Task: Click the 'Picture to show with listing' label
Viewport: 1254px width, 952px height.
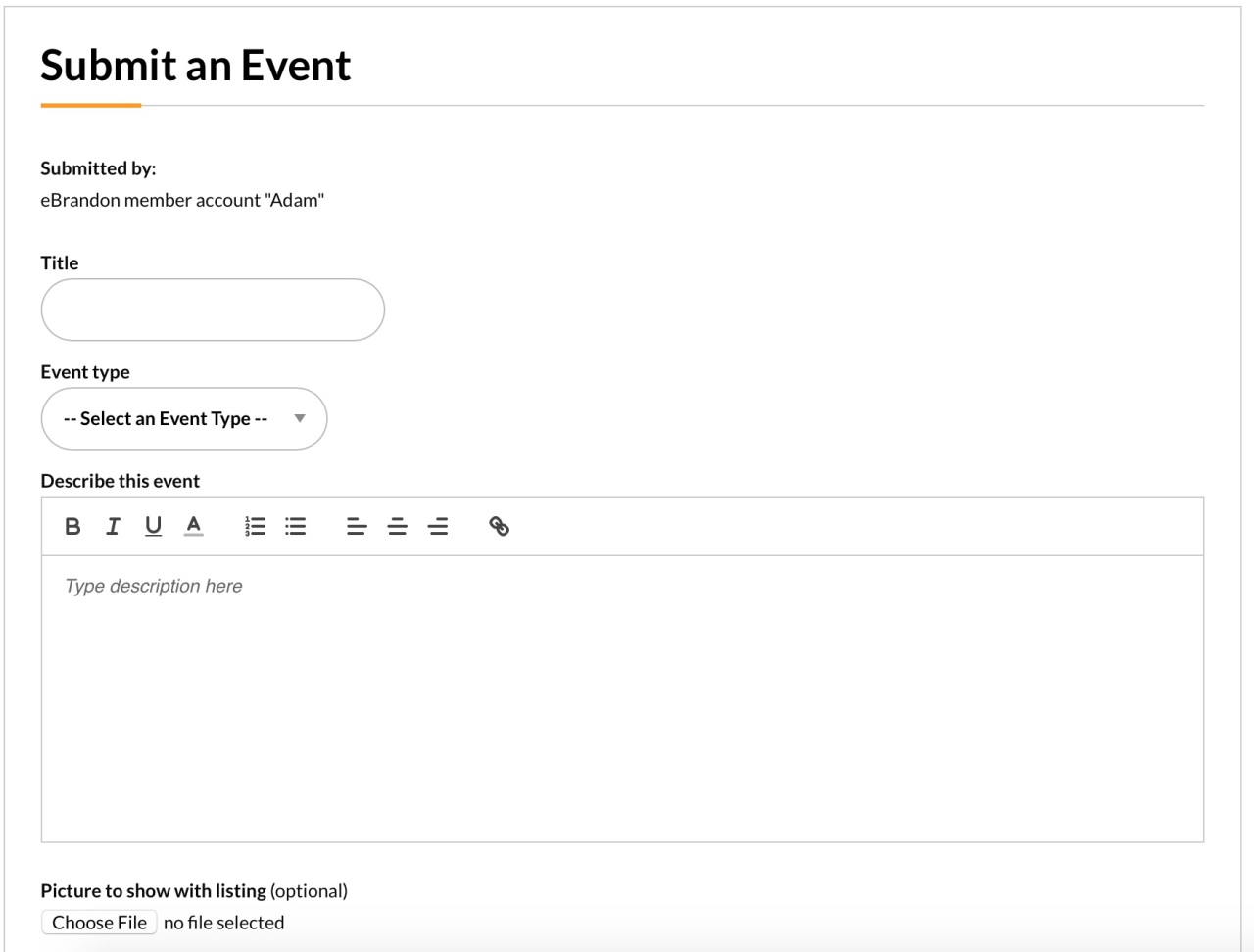Action: click(x=154, y=891)
